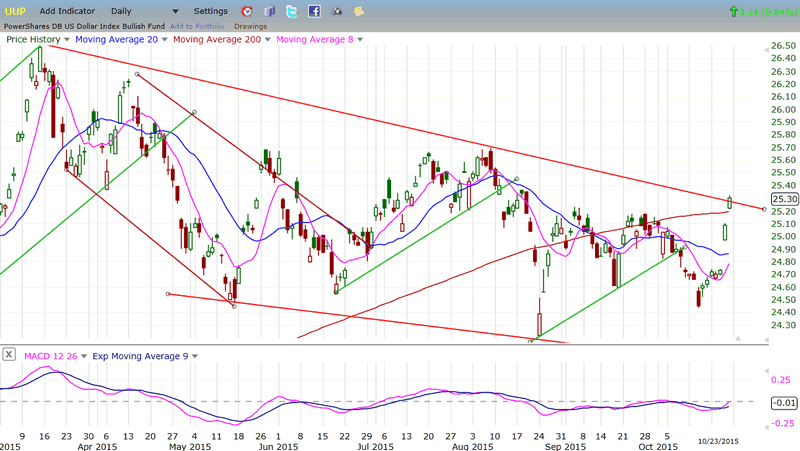Viewport: 800px width, 451px height.
Task: Expand Moving Average 200 options
Action: point(268,40)
